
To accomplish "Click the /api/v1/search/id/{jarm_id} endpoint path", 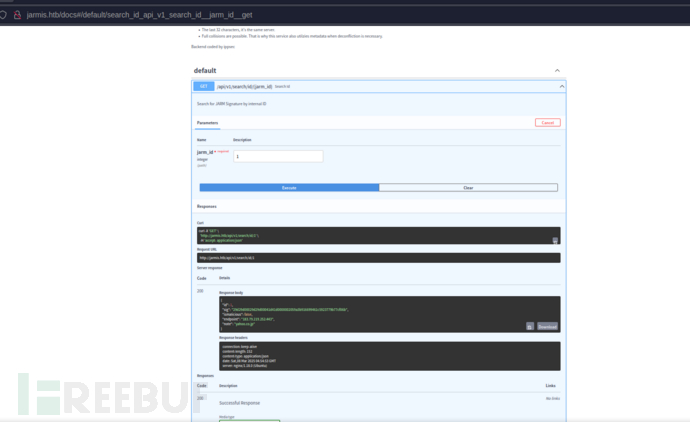I will click(x=244, y=87).
